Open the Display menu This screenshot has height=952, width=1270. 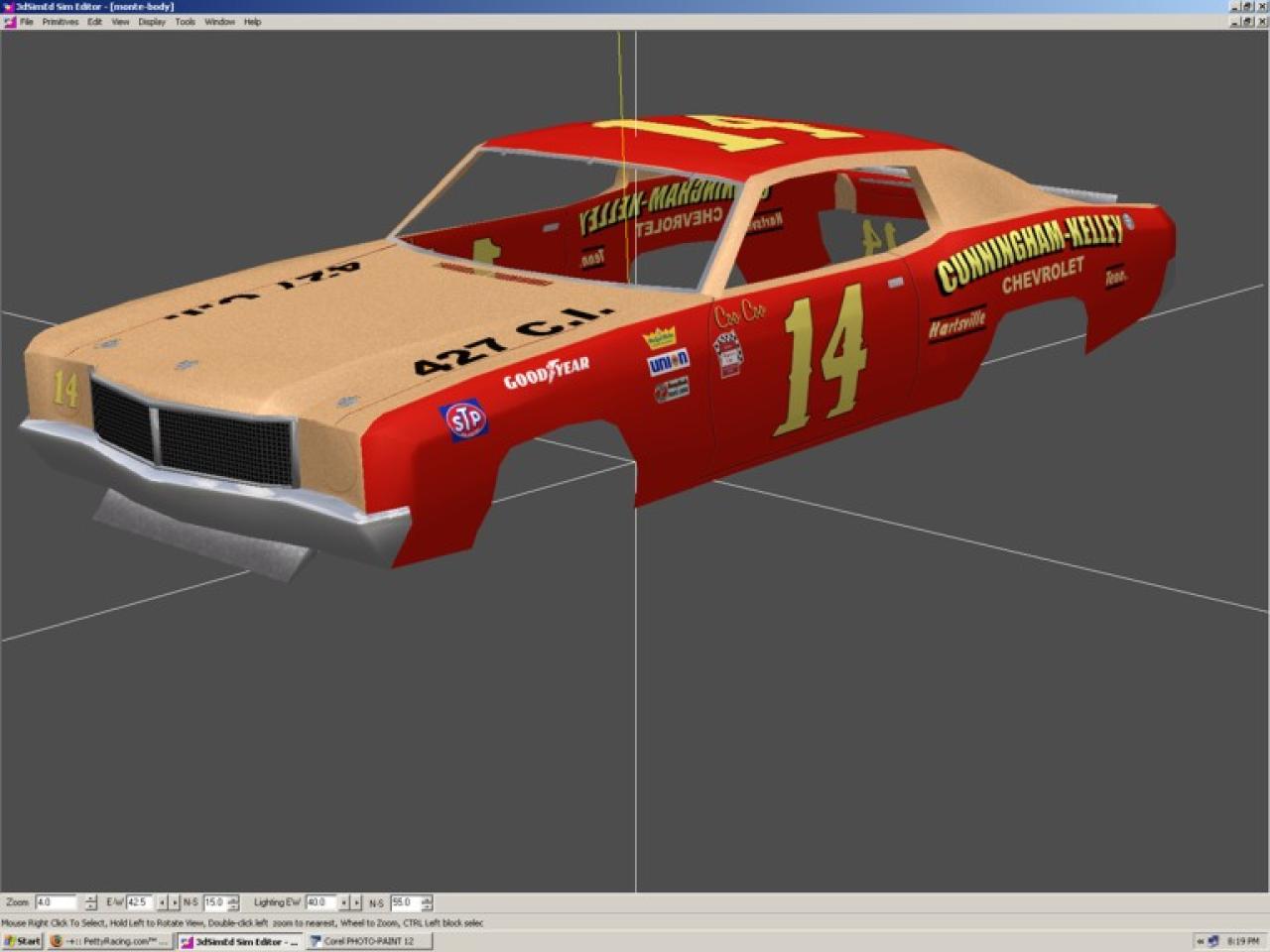152,22
